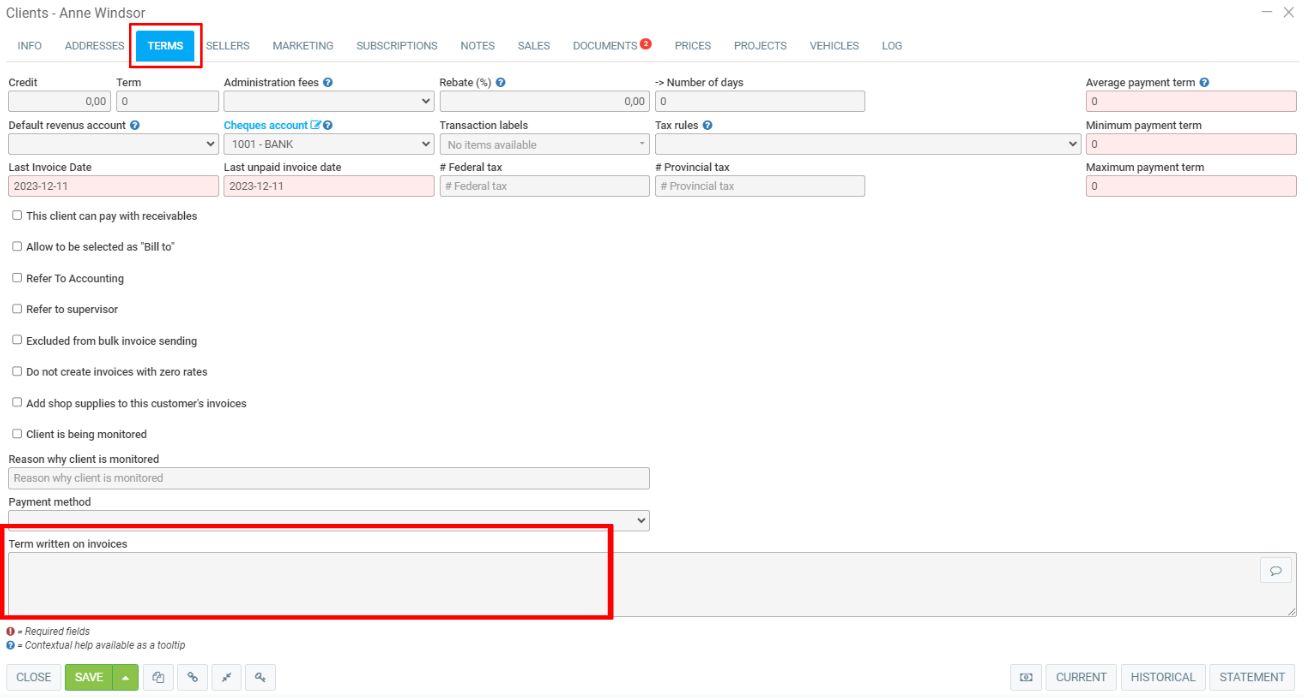Click help icon beside Administration fees
Viewport: 1305px width, 698px height.
pyautogui.click(x=328, y=83)
